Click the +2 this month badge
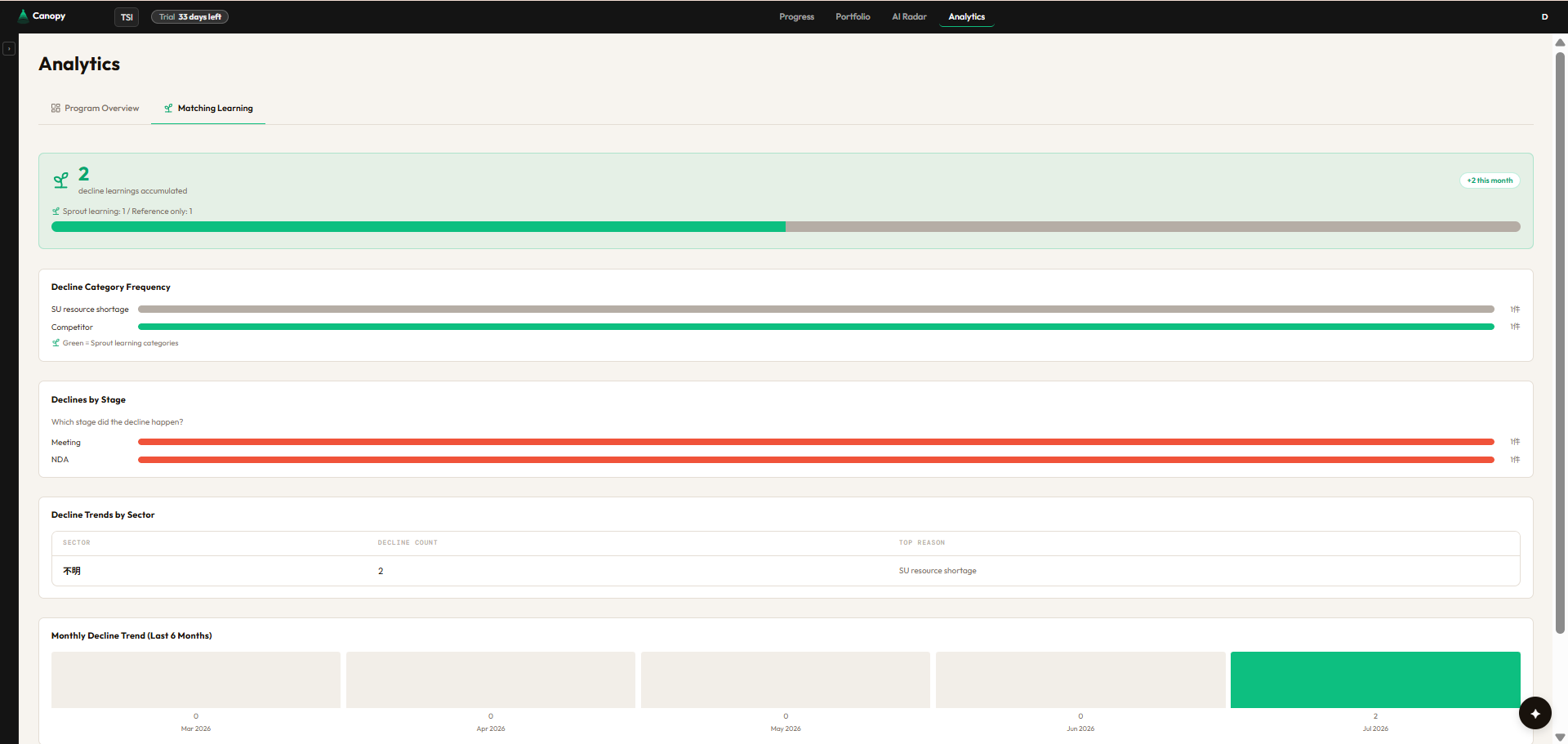Screen dimensions: 1568x744 1490,180
